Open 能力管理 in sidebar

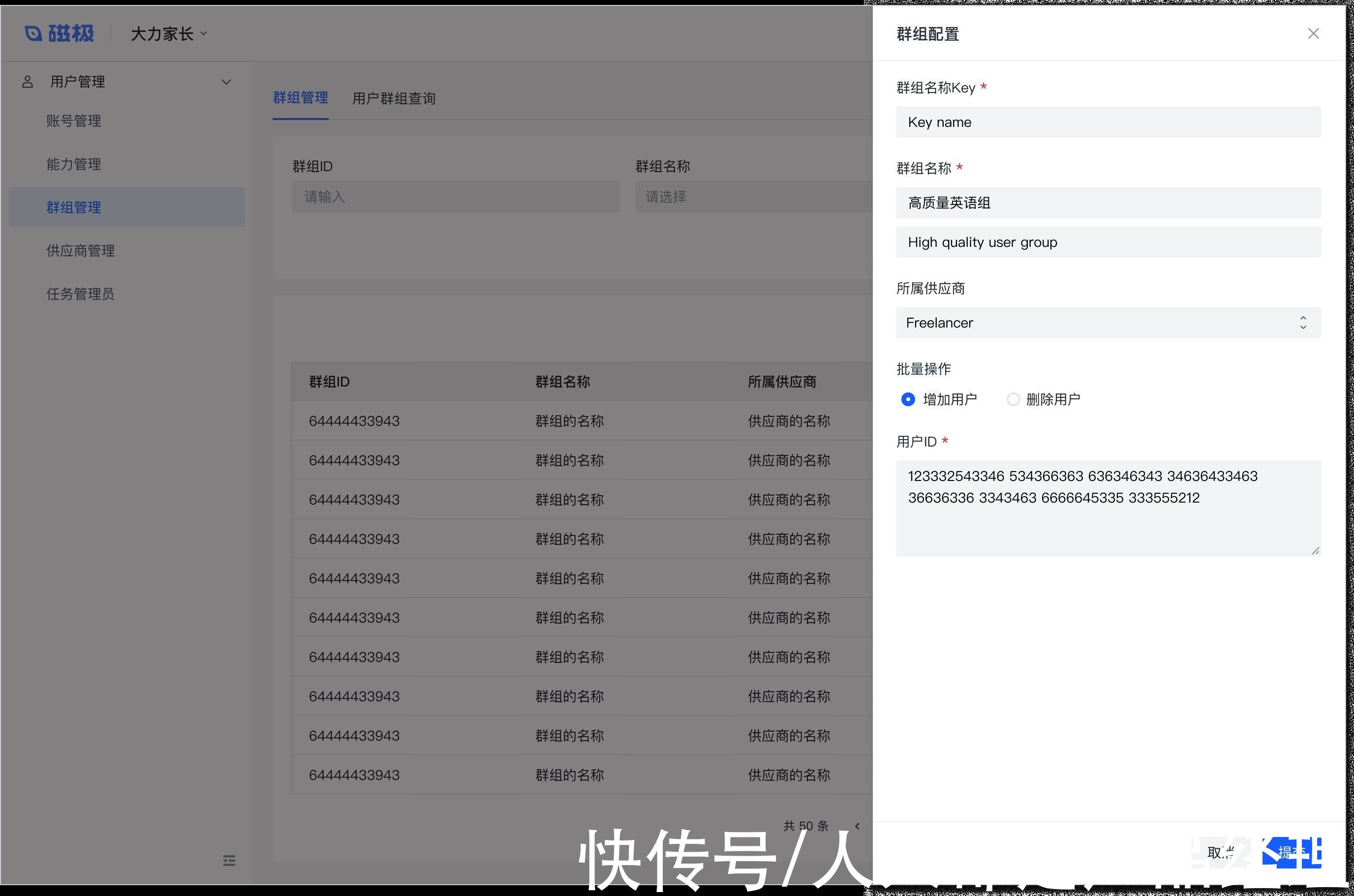click(74, 165)
